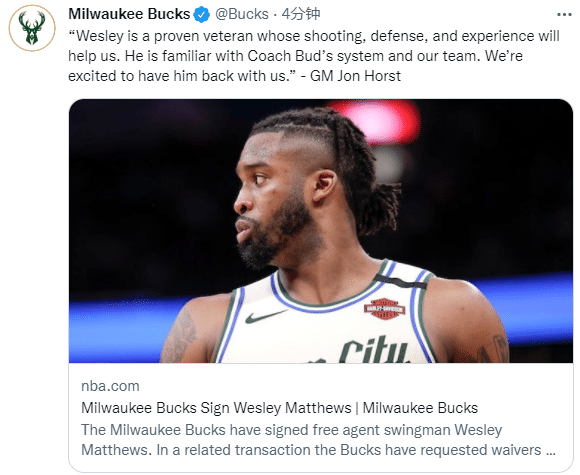Open the Wesley Matthews photo preview
The width and height of the screenshot is (580, 475).
321,231
